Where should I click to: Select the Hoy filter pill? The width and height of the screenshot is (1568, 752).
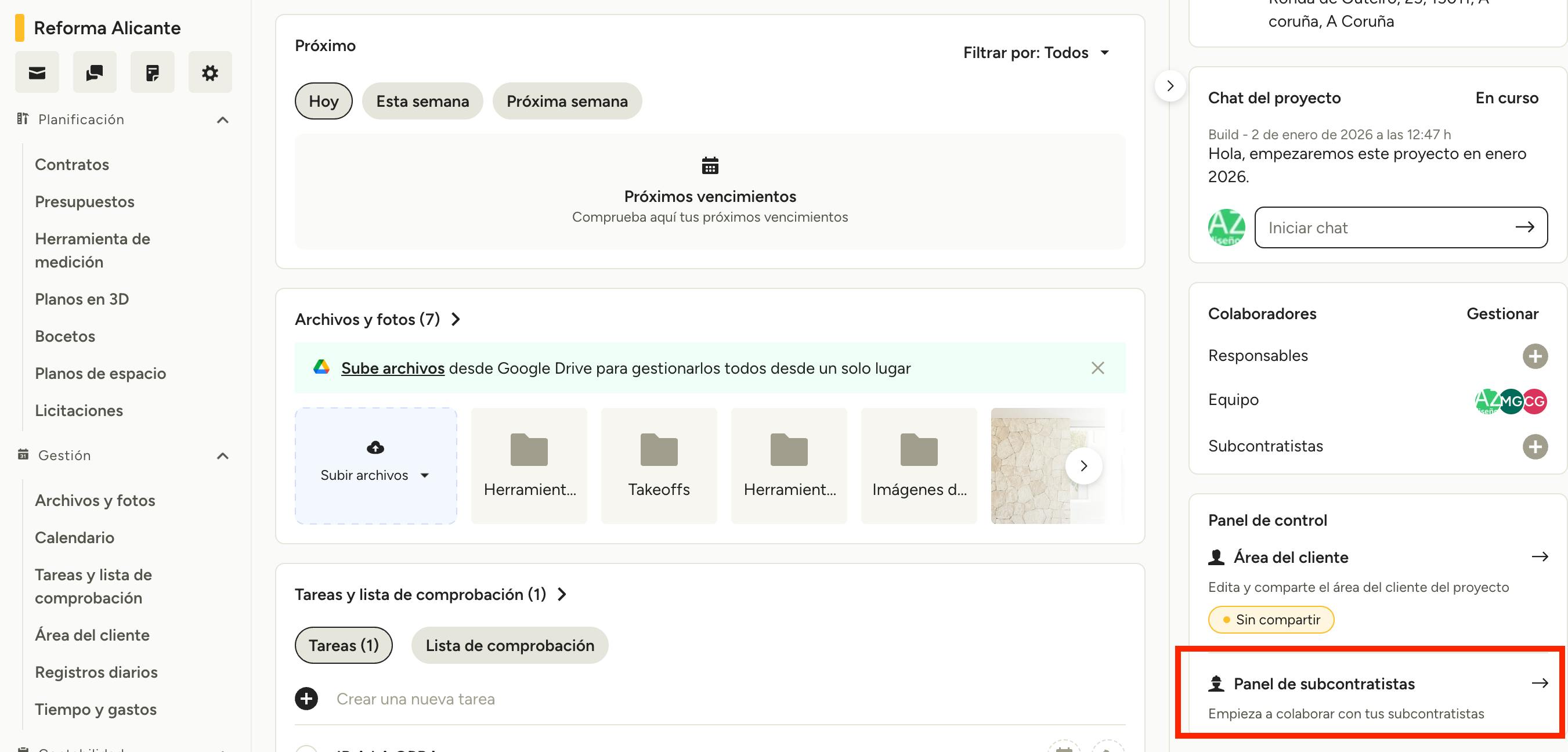(x=323, y=101)
